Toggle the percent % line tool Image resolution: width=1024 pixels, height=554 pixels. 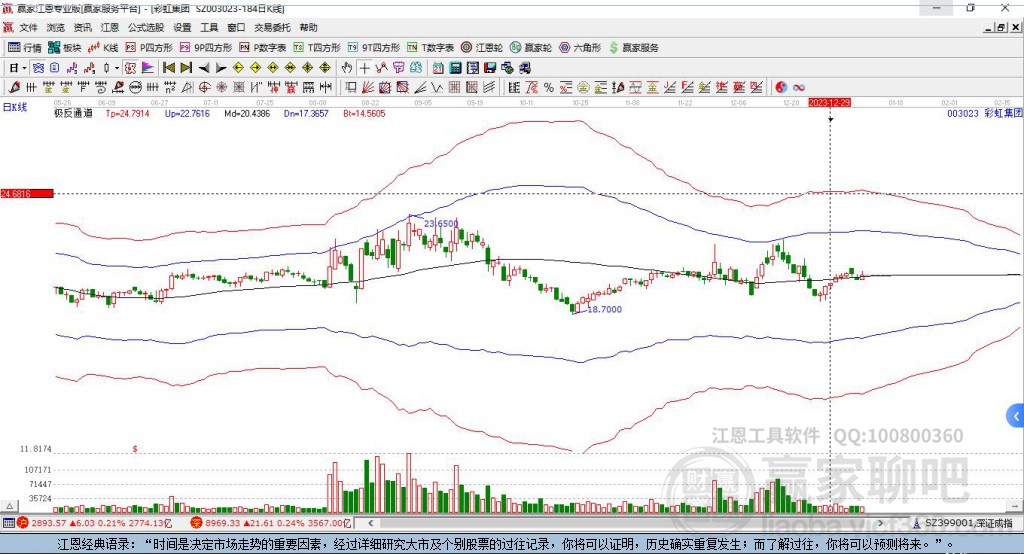(549, 87)
